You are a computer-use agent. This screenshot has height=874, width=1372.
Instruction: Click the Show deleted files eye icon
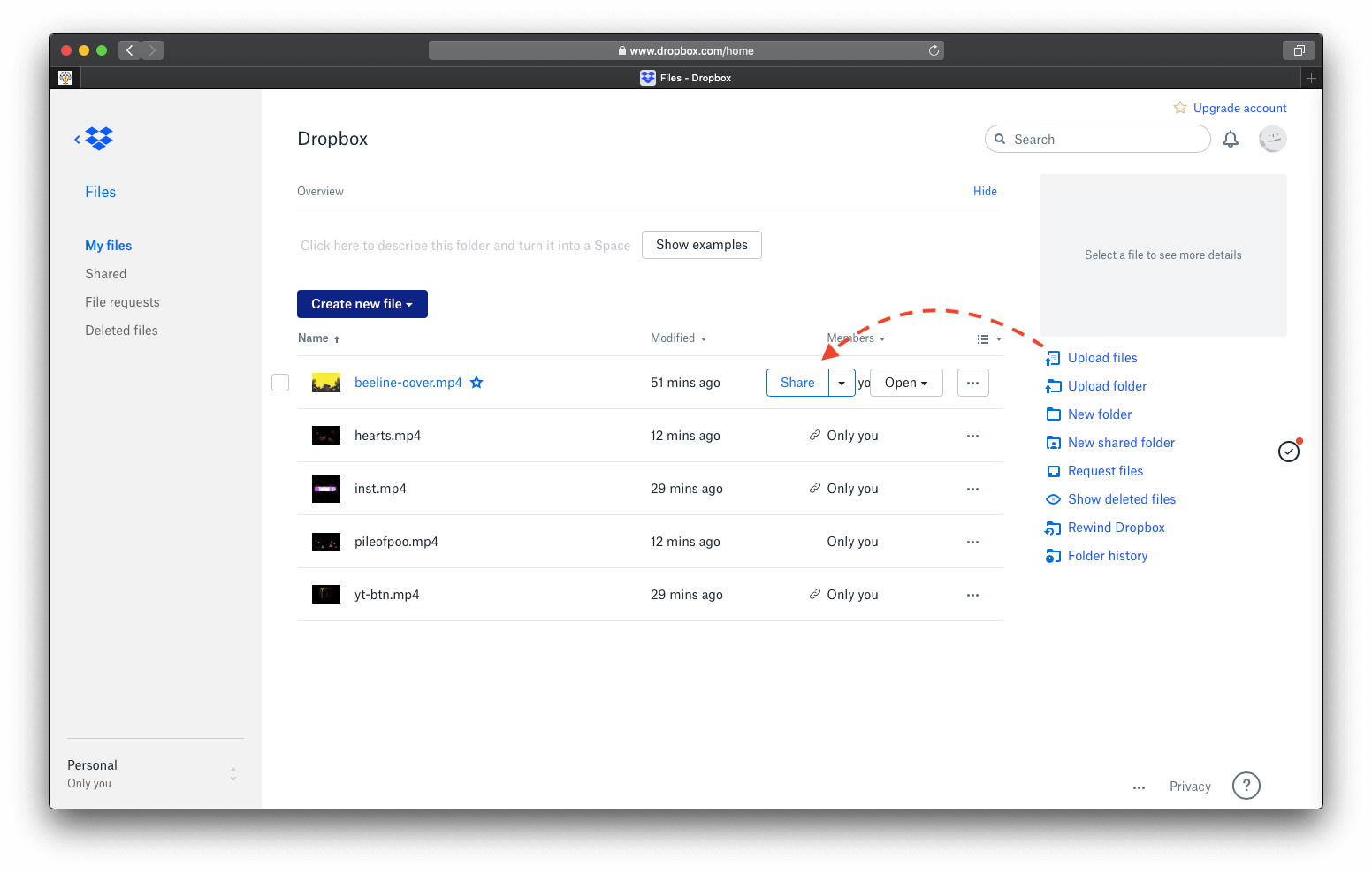1053,499
